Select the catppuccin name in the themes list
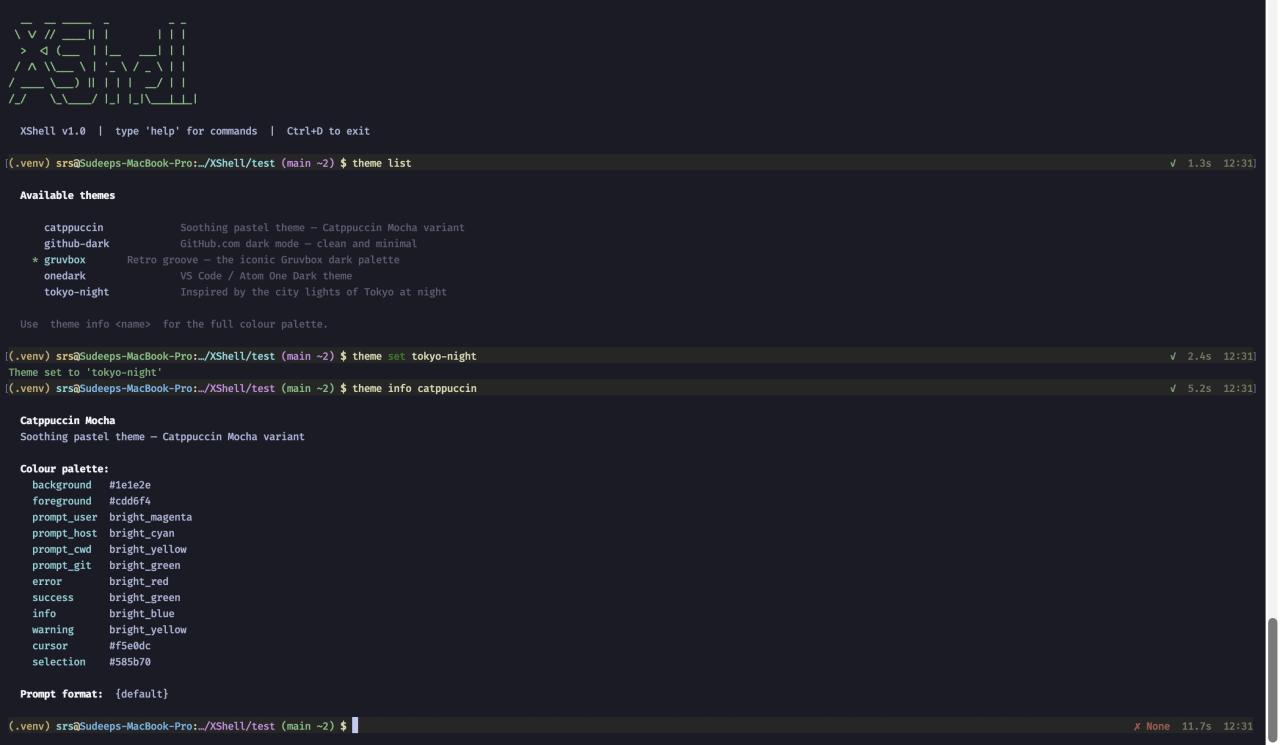The width and height of the screenshot is (1280, 745). pyautogui.click(x=73, y=227)
